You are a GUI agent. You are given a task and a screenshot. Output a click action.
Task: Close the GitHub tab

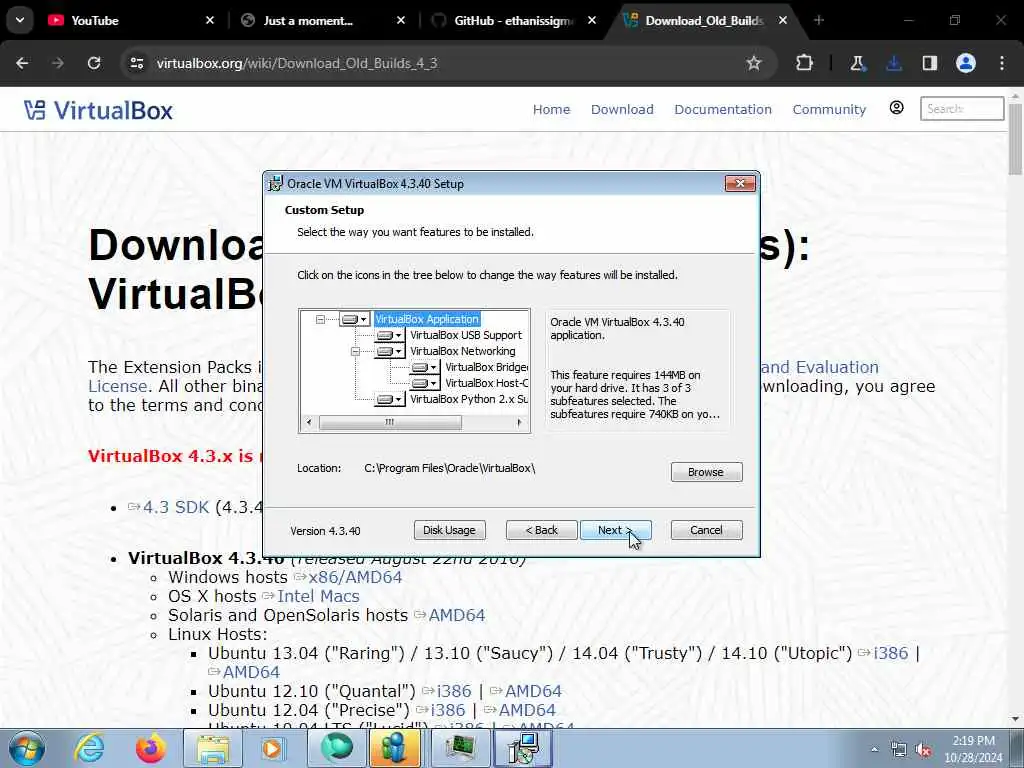(x=592, y=21)
